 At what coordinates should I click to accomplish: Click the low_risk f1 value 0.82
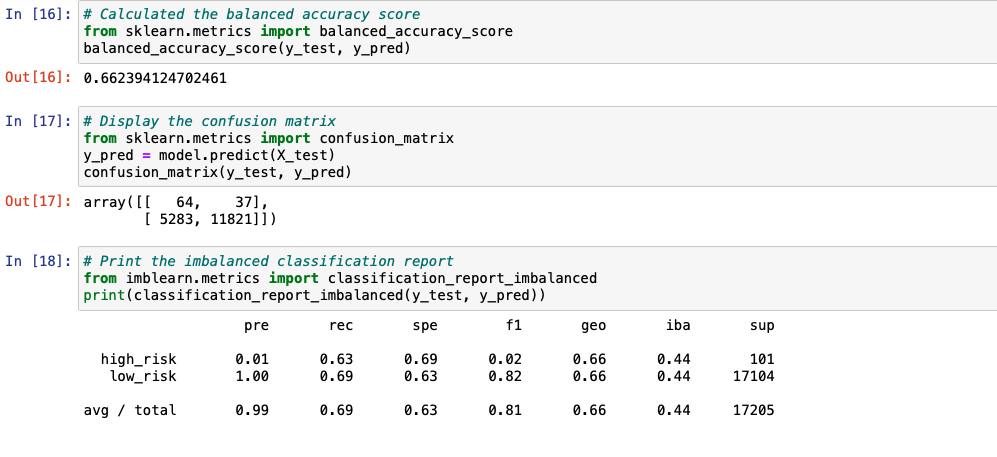[505, 376]
